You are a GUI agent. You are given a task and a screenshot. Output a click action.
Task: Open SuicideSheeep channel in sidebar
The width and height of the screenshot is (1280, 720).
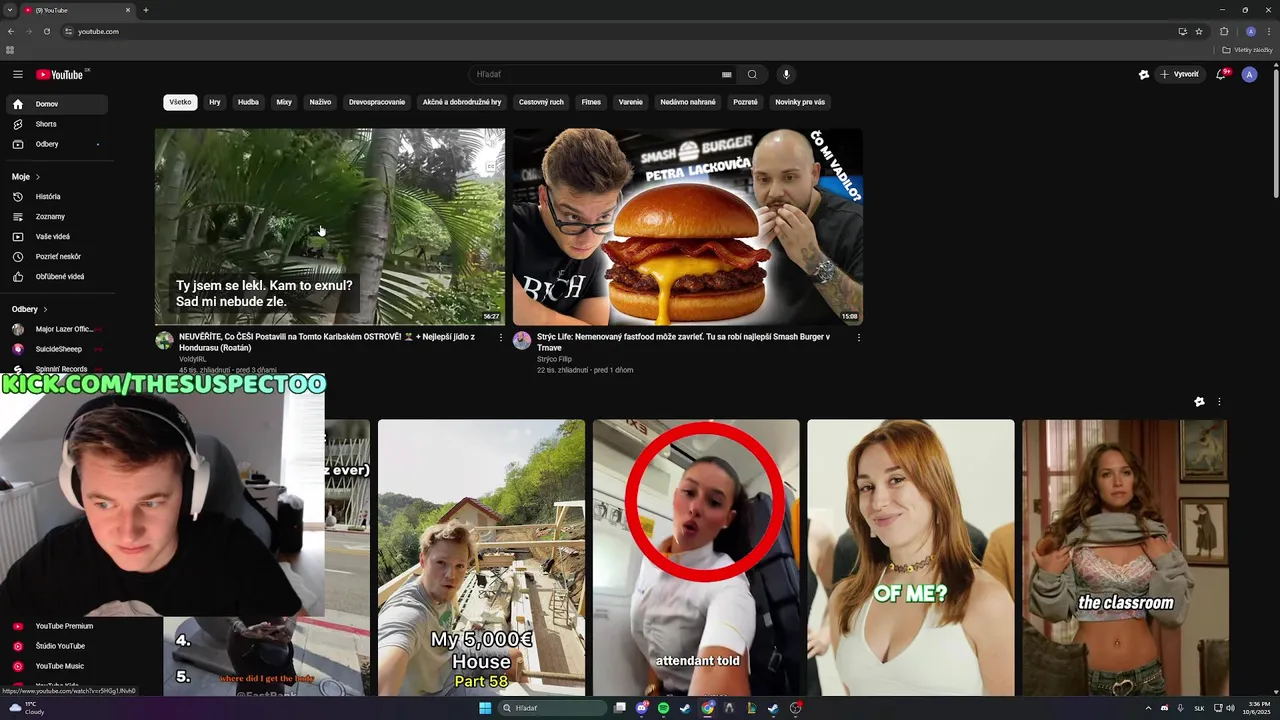coord(56,349)
